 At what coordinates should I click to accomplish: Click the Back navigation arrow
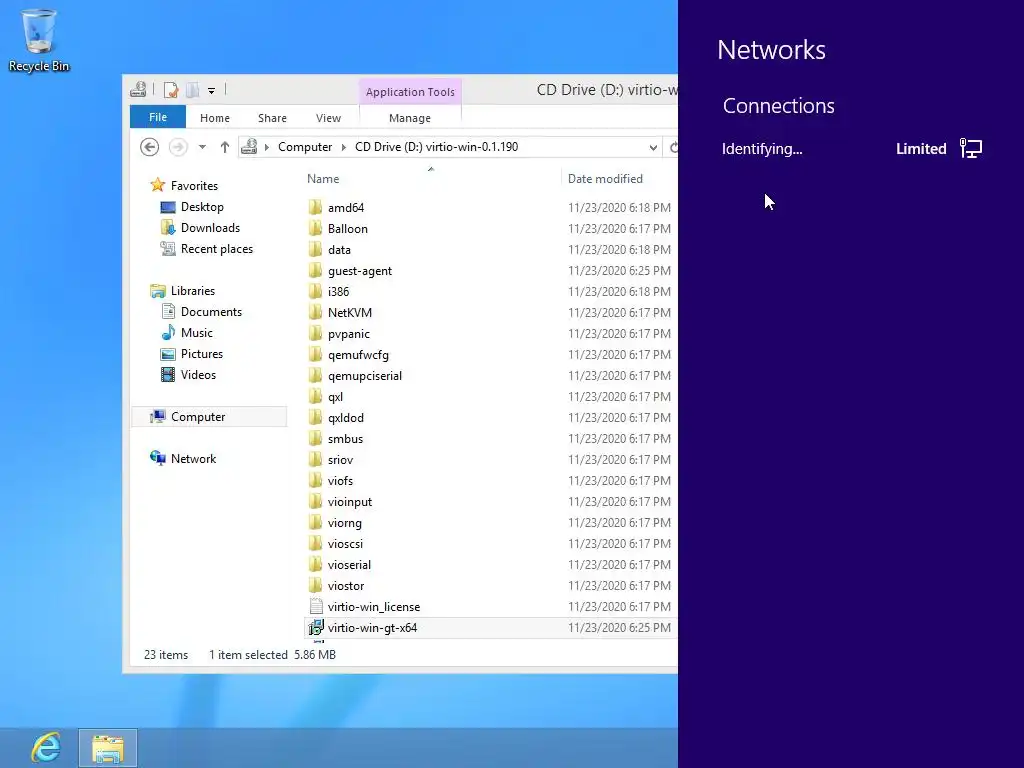pyautogui.click(x=150, y=147)
